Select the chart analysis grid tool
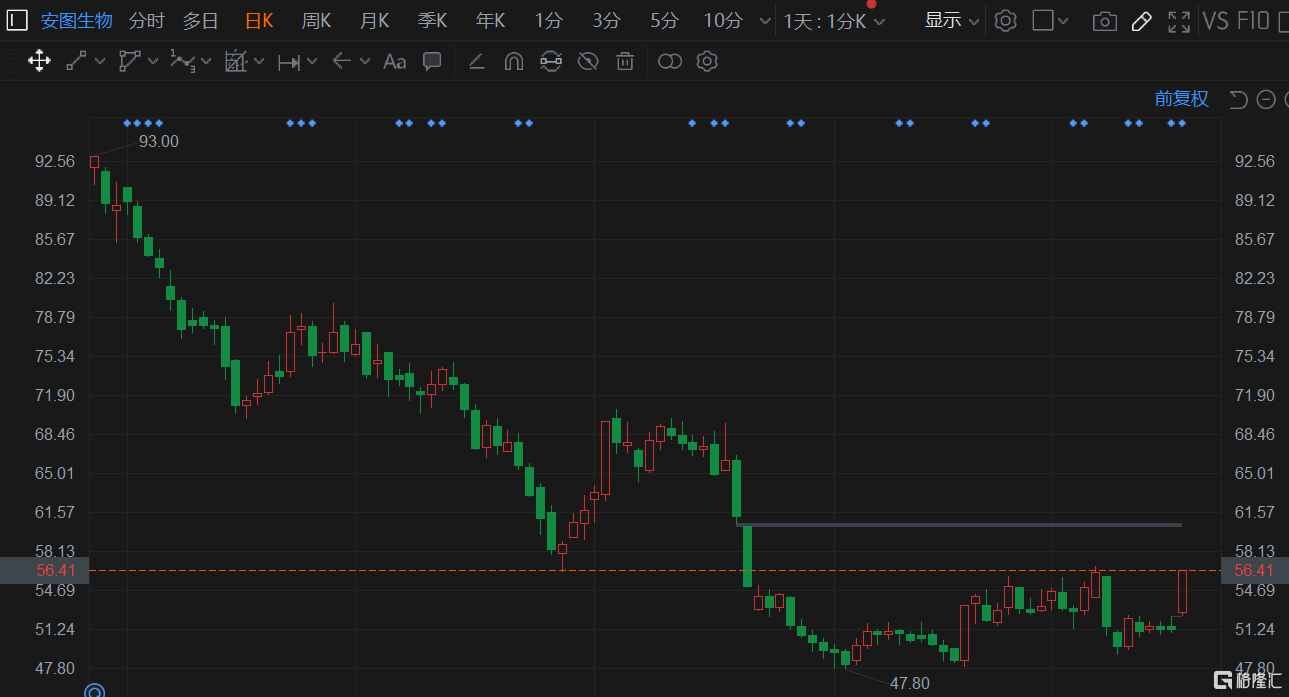Image resolution: width=1289 pixels, height=697 pixels. pyautogui.click(x=236, y=61)
